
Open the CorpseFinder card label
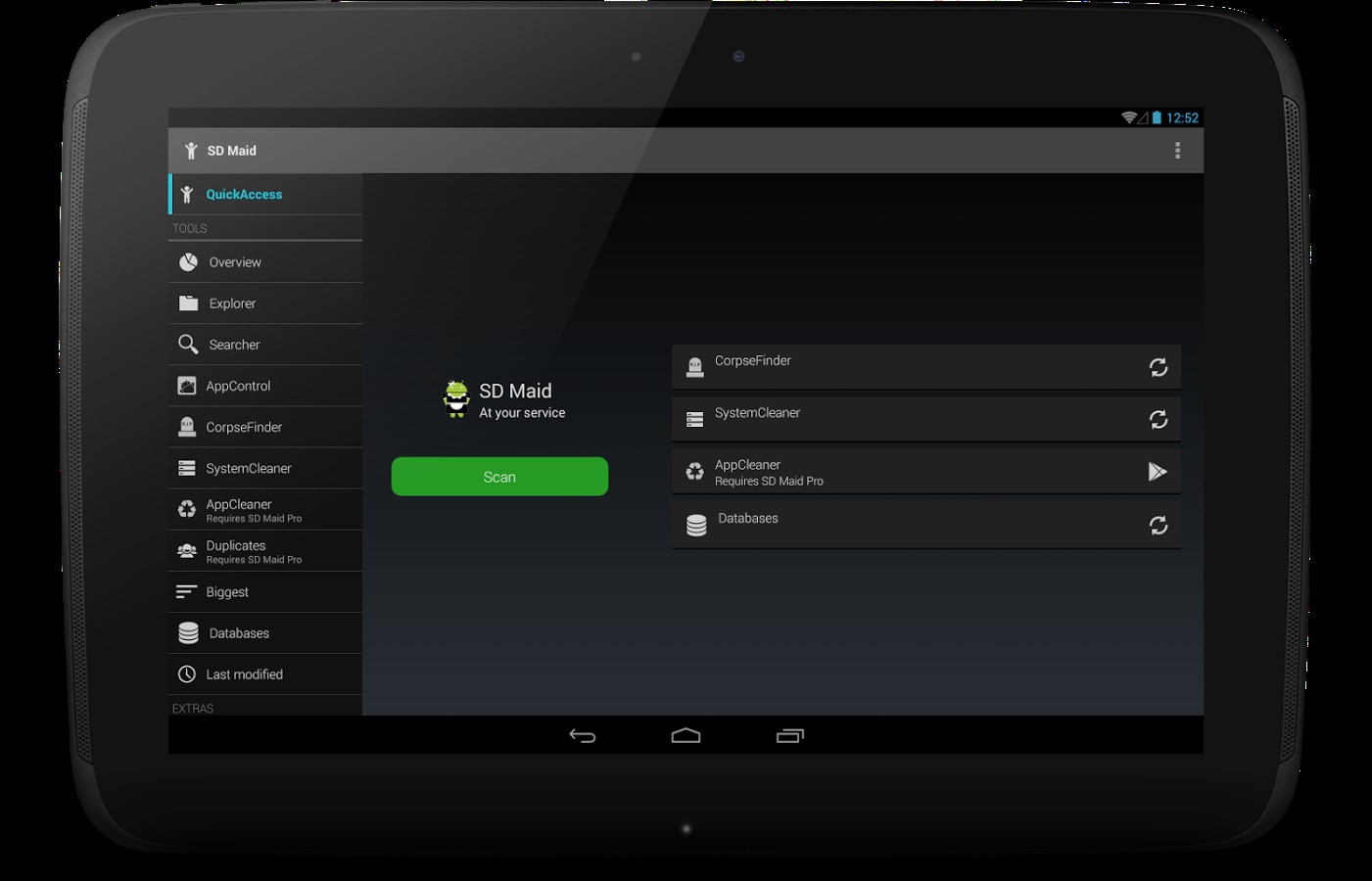click(753, 360)
